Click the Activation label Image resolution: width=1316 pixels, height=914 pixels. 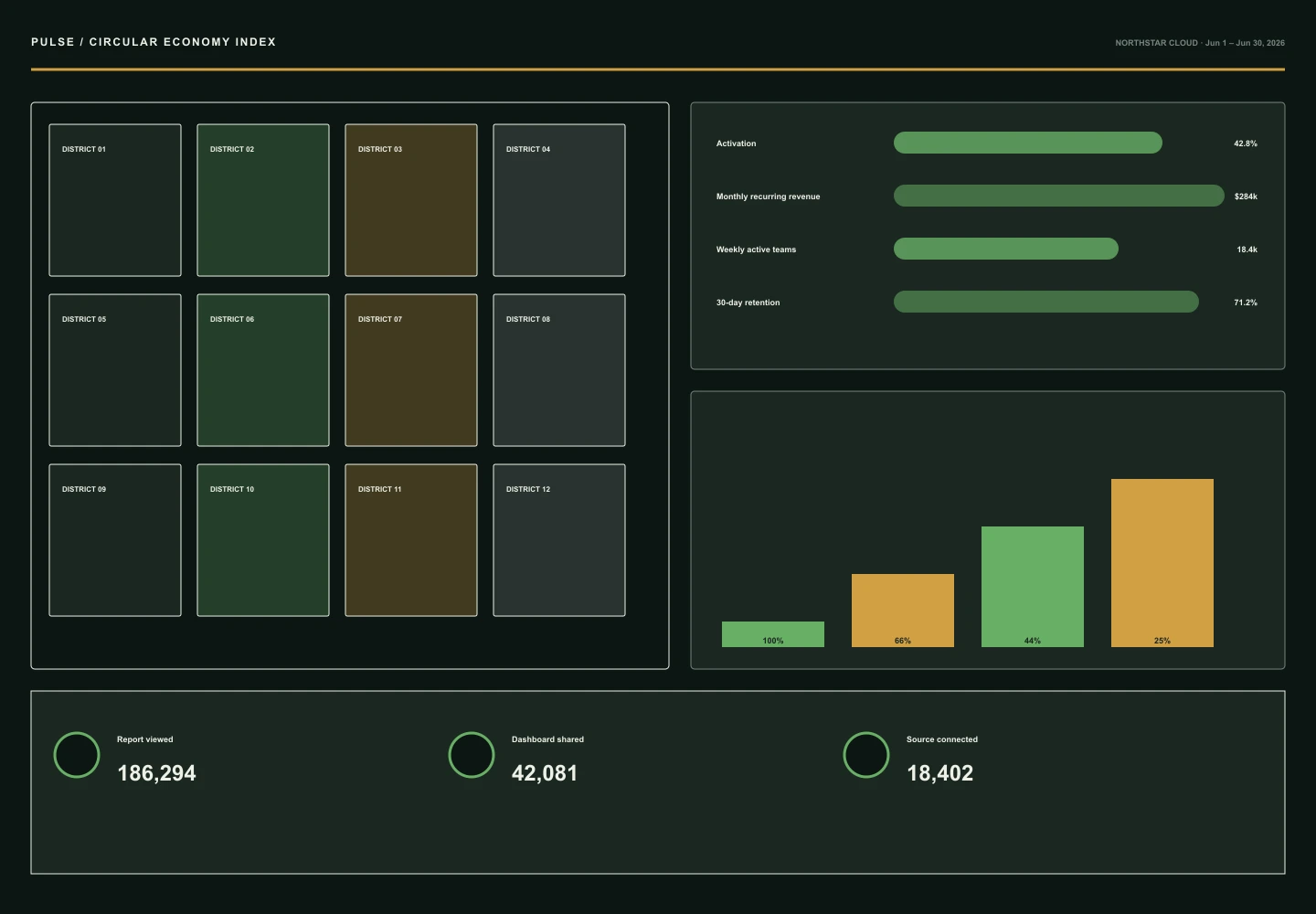[736, 143]
